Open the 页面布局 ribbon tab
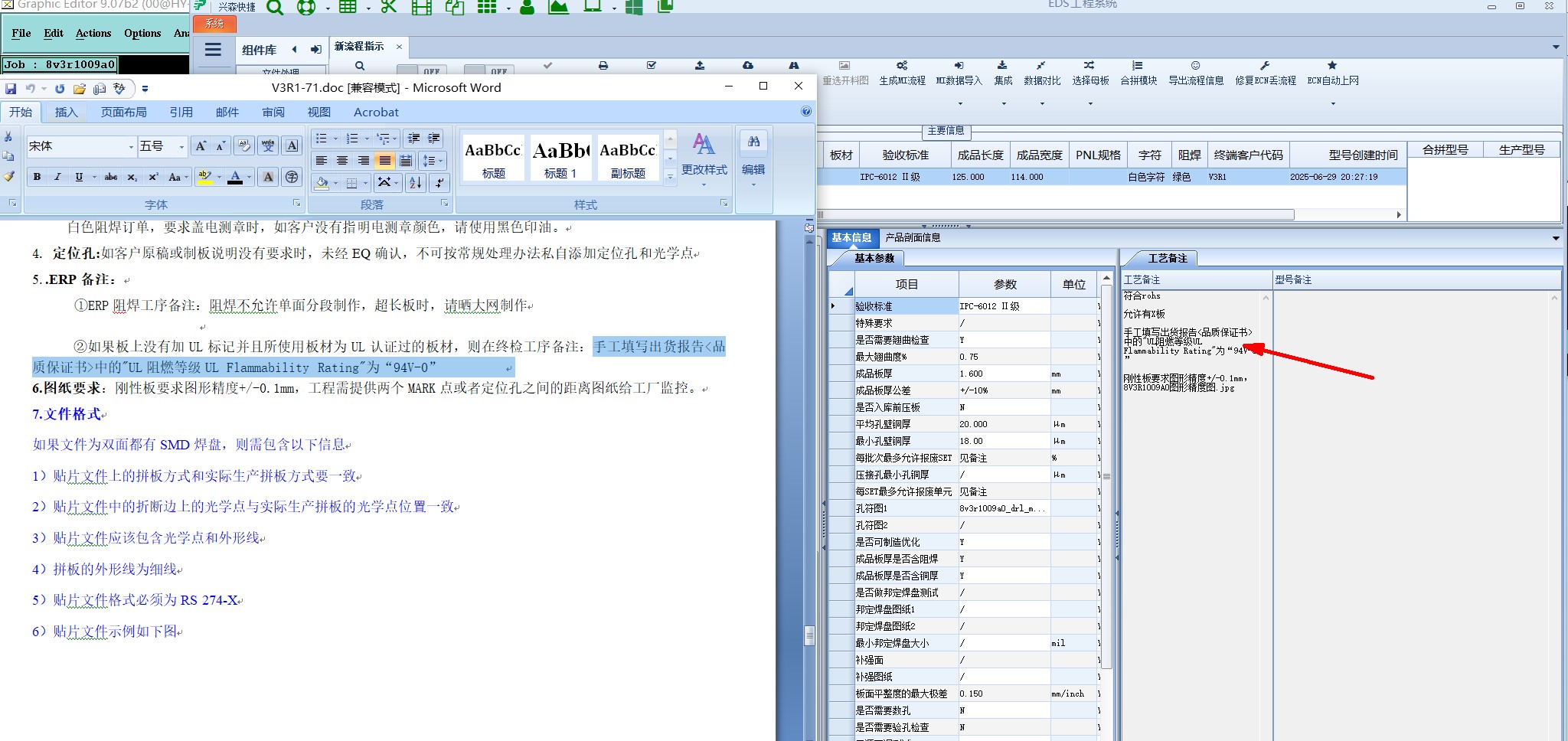This screenshot has width=1568, height=741. click(124, 112)
